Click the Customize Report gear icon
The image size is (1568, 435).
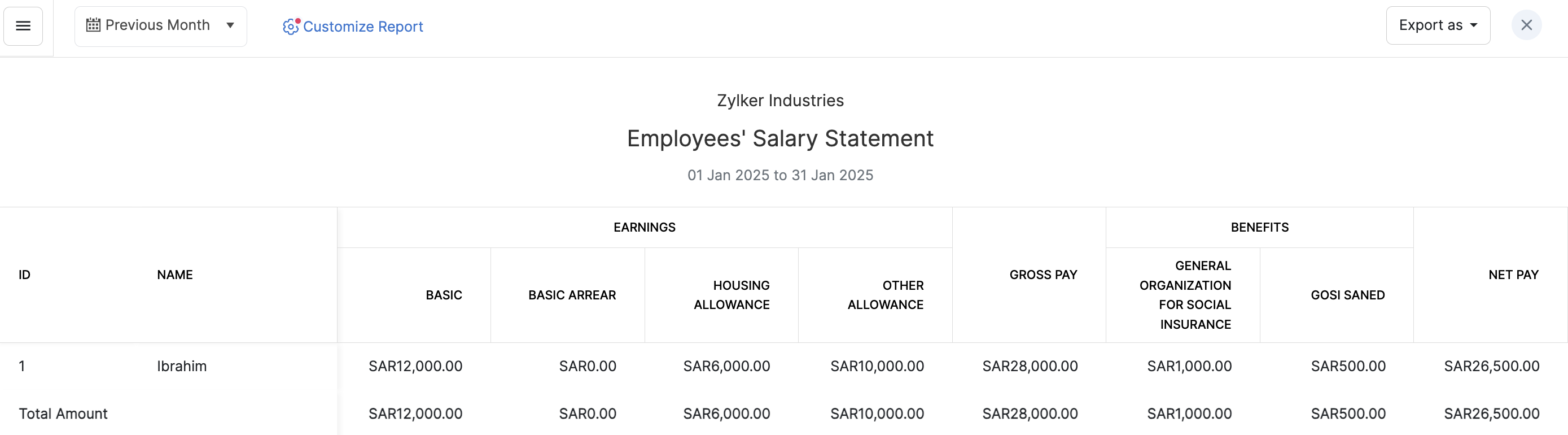tap(291, 26)
